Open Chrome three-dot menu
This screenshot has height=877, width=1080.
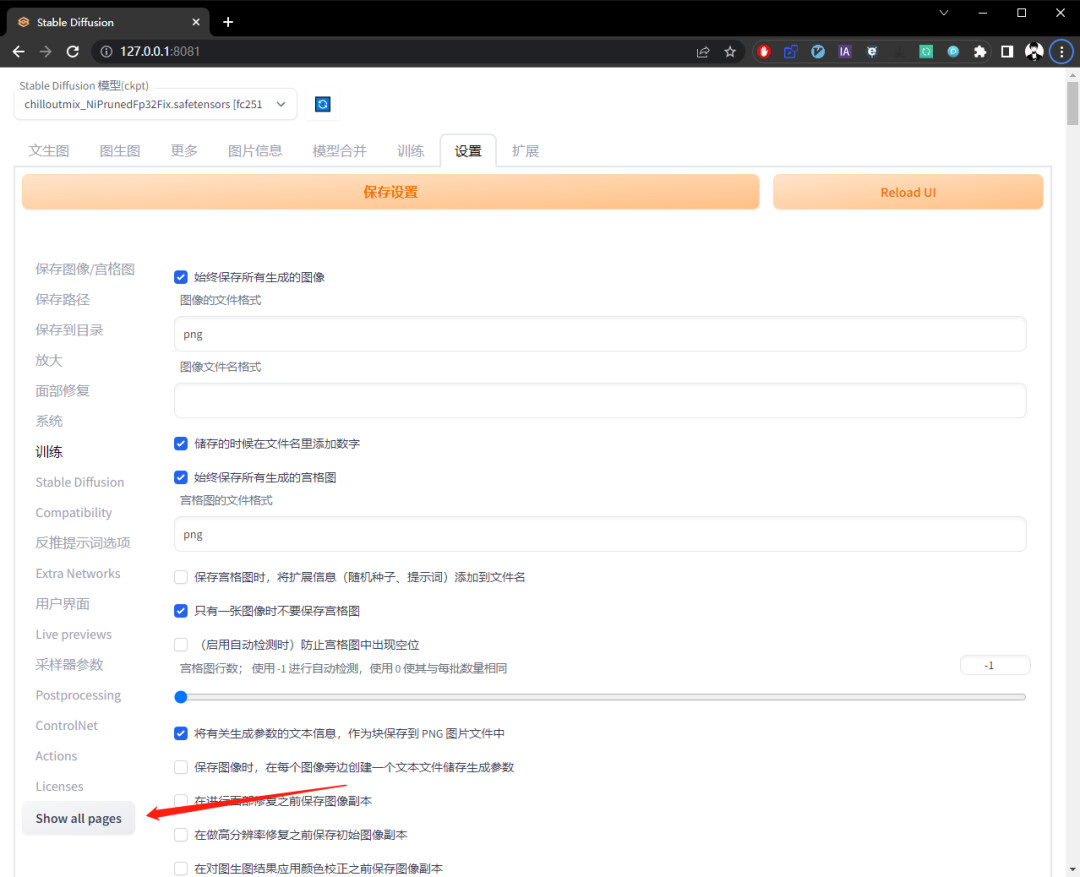(1061, 52)
